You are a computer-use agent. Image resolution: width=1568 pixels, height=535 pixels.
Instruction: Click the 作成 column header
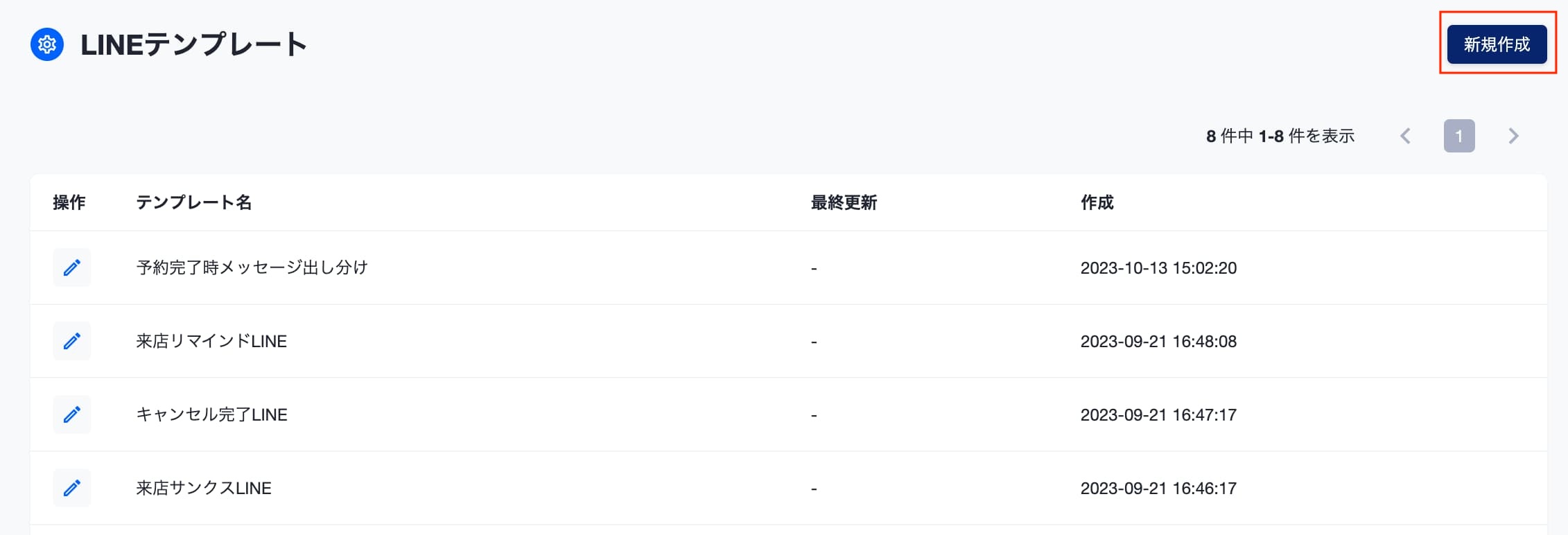click(x=1097, y=202)
